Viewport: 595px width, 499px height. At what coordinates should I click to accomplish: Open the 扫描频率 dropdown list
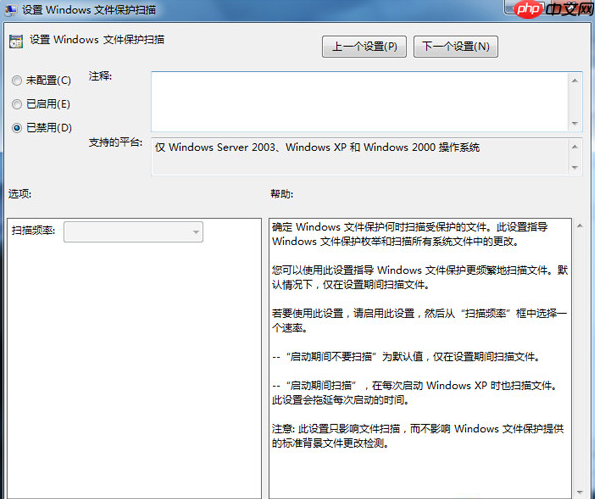[x=133, y=231]
